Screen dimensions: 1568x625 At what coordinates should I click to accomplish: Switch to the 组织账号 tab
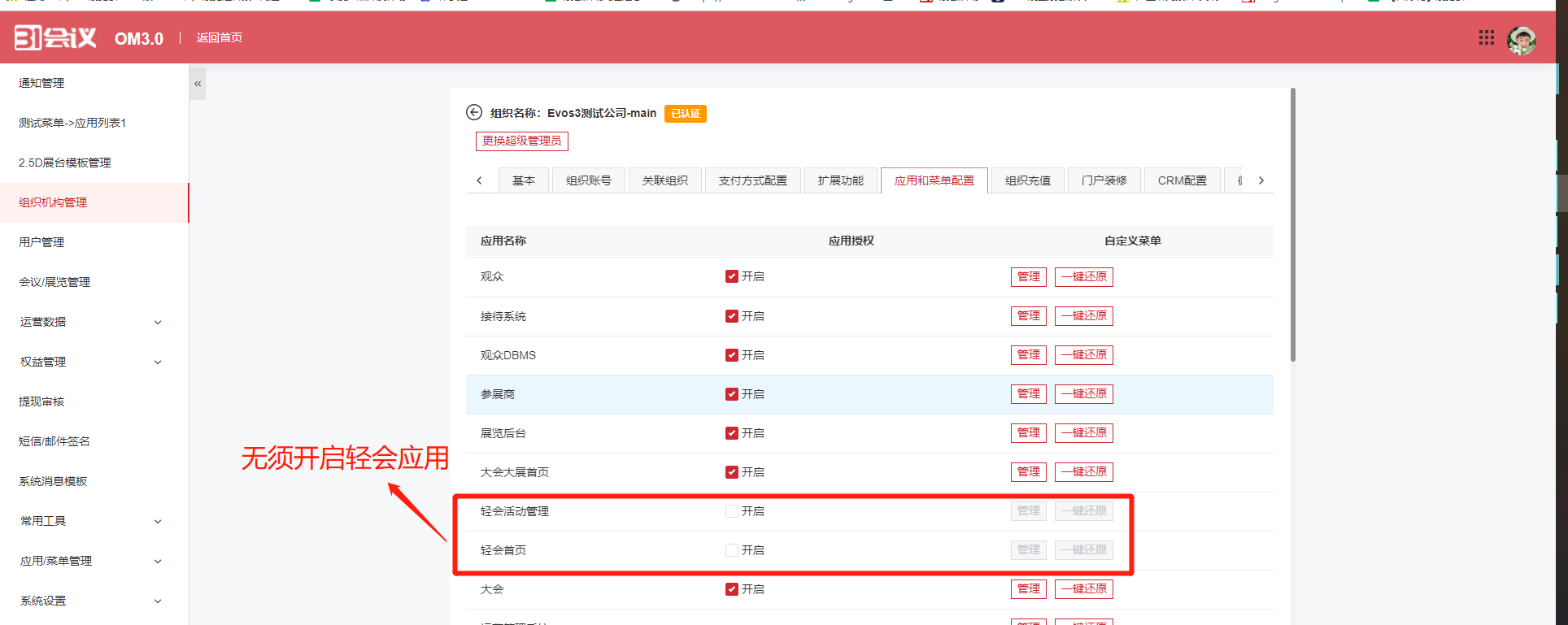click(x=589, y=180)
